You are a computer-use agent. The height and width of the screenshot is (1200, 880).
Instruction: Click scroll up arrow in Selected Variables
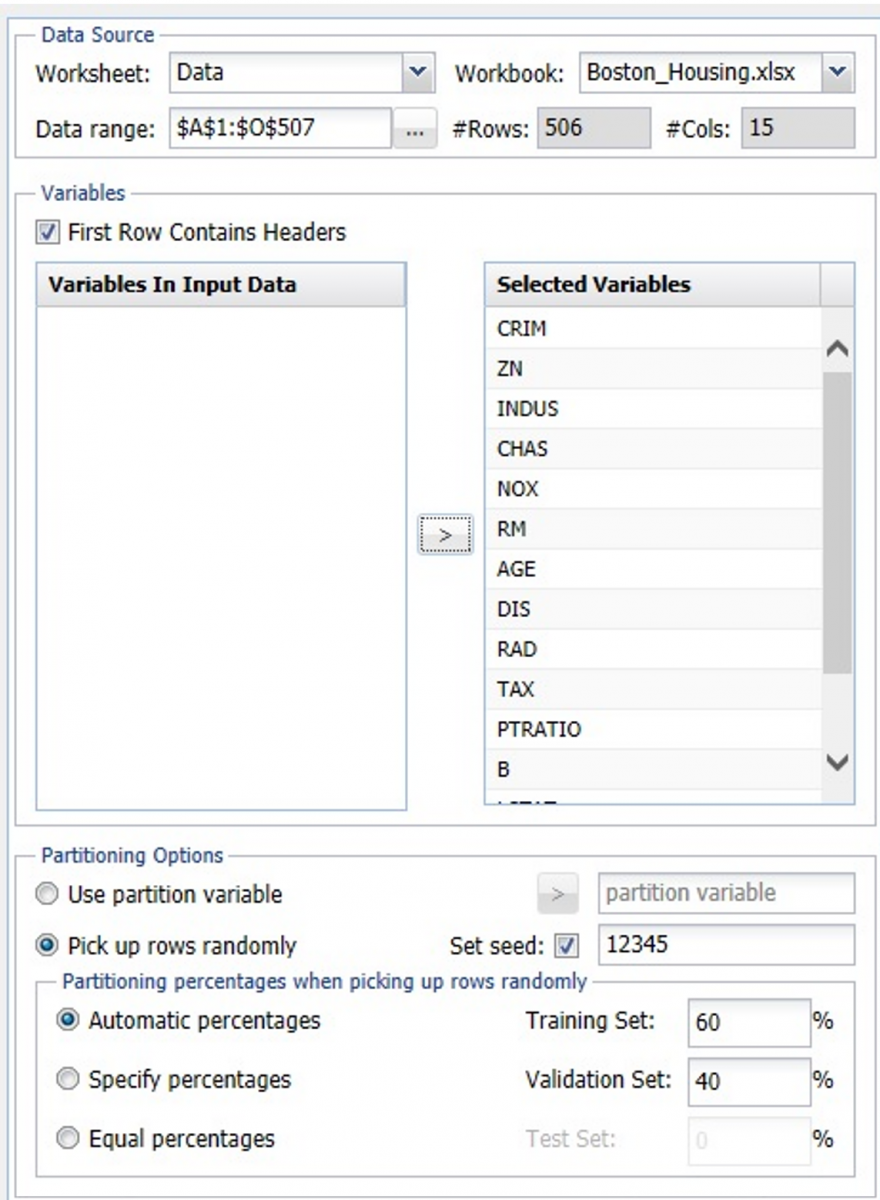[x=838, y=349]
